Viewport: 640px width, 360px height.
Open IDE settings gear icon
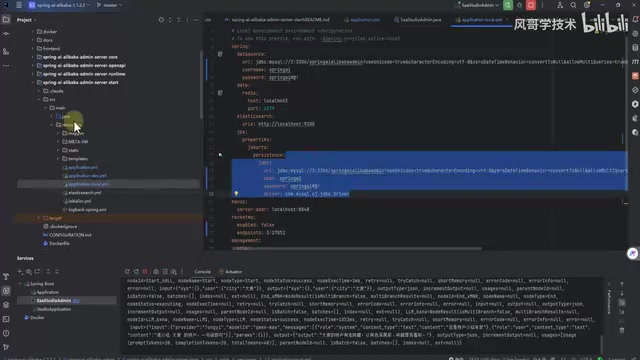click(587, 5)
